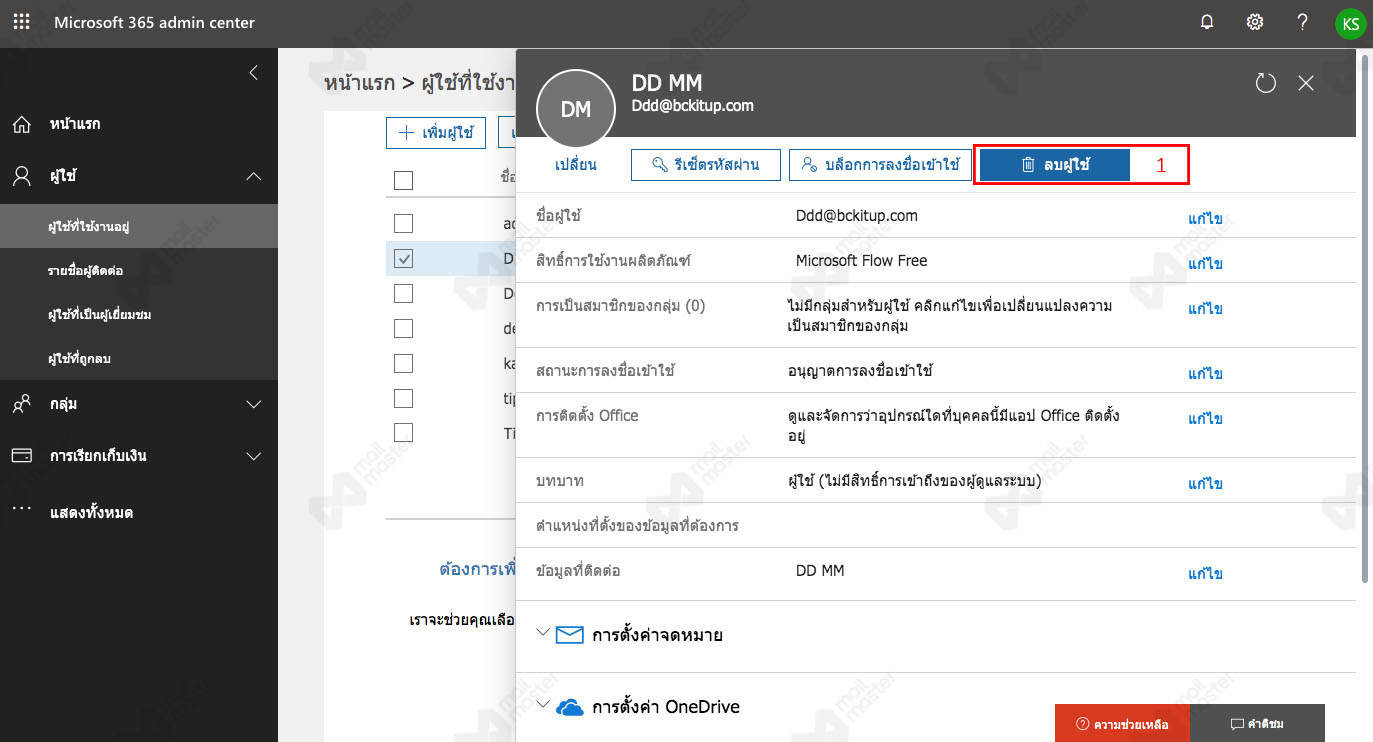Uncheck the selected DD MM user checkbox
Viewport: 1373px width, 742px height.
[403, 259]
